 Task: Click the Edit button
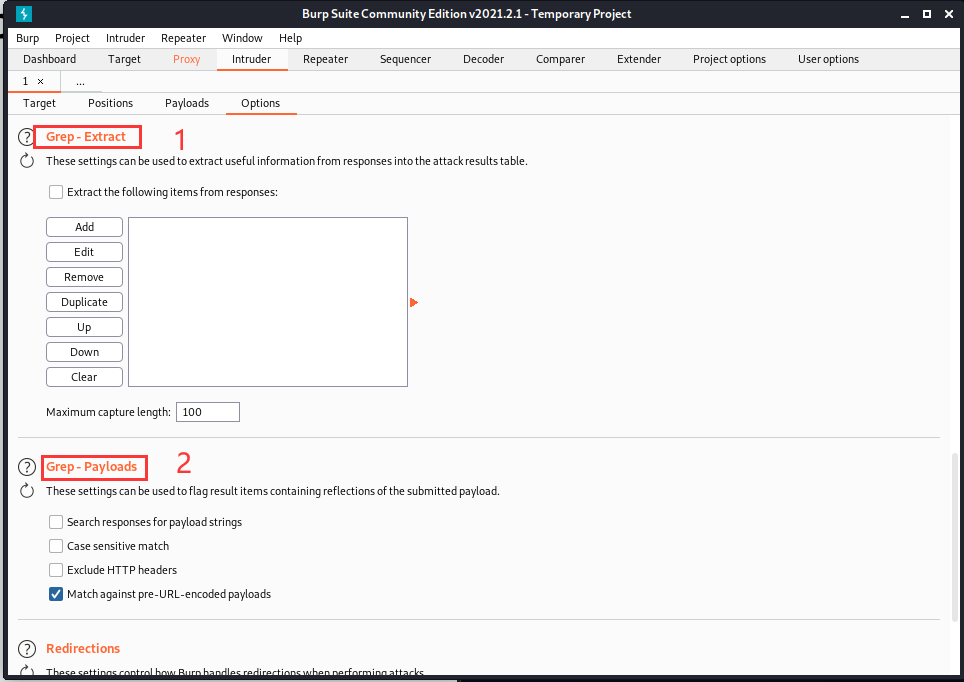84,252
